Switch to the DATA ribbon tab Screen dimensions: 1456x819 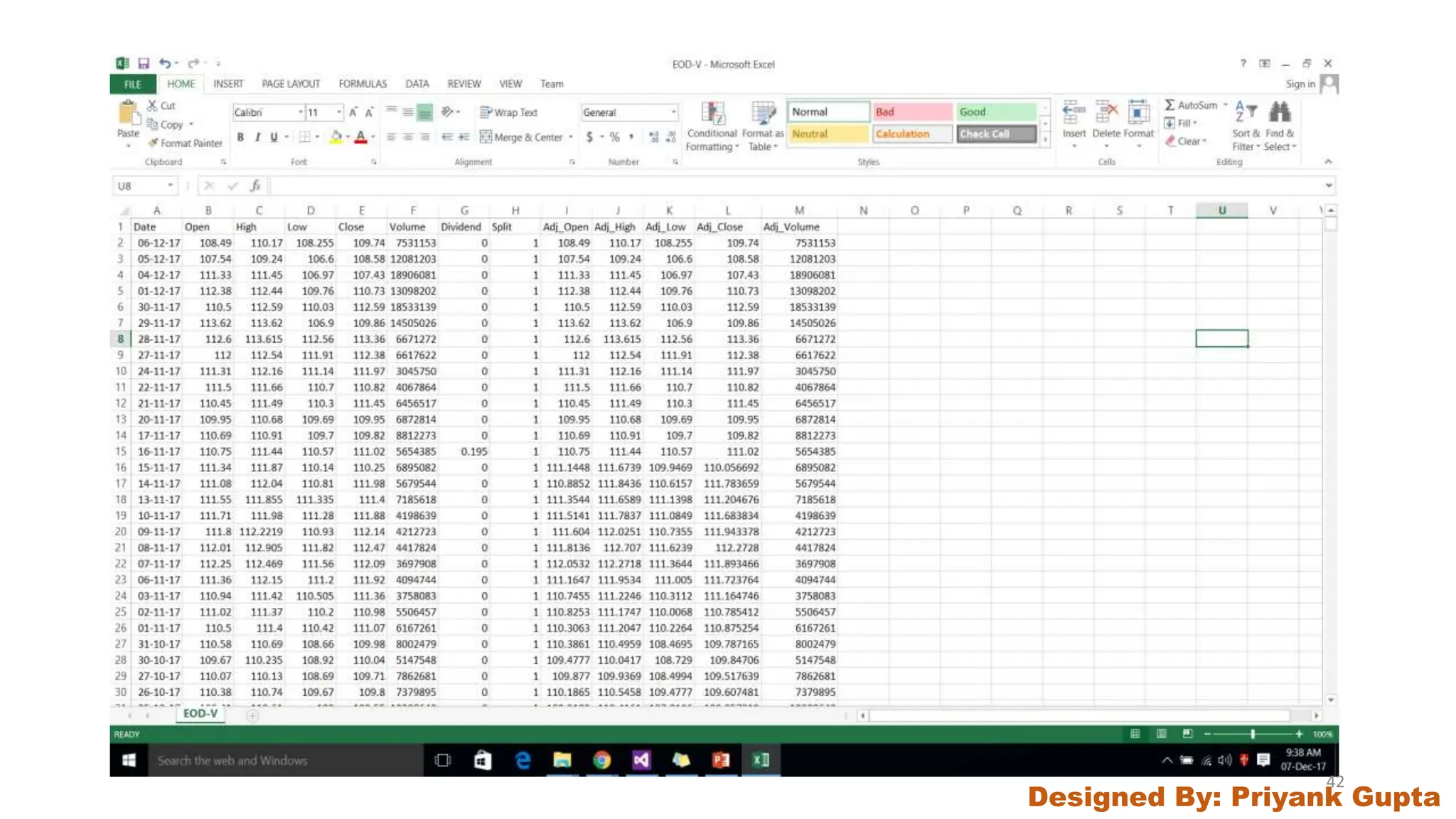tap(417, 84)
